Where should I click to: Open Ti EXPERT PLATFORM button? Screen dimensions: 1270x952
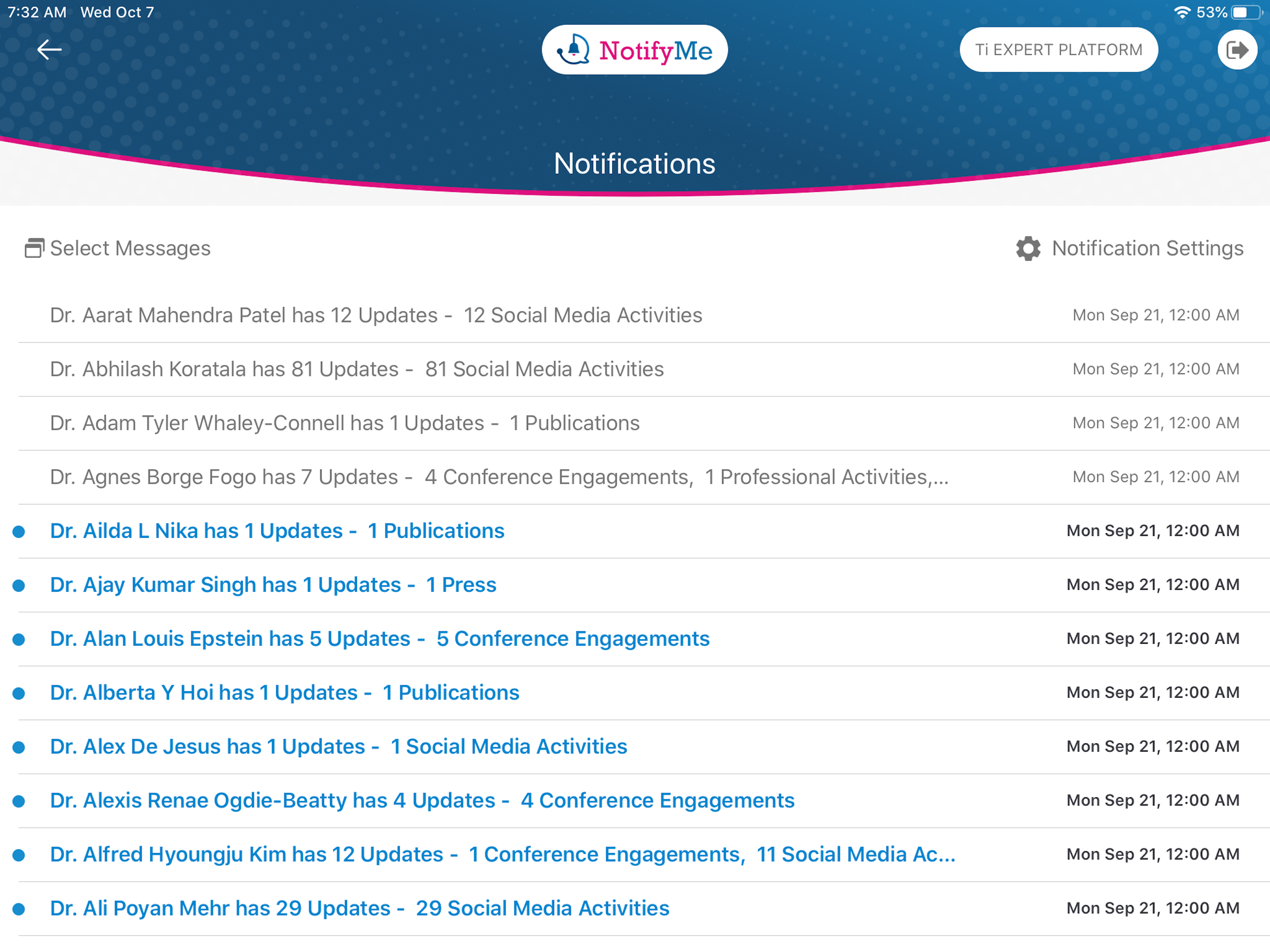tap(1058, 50)
